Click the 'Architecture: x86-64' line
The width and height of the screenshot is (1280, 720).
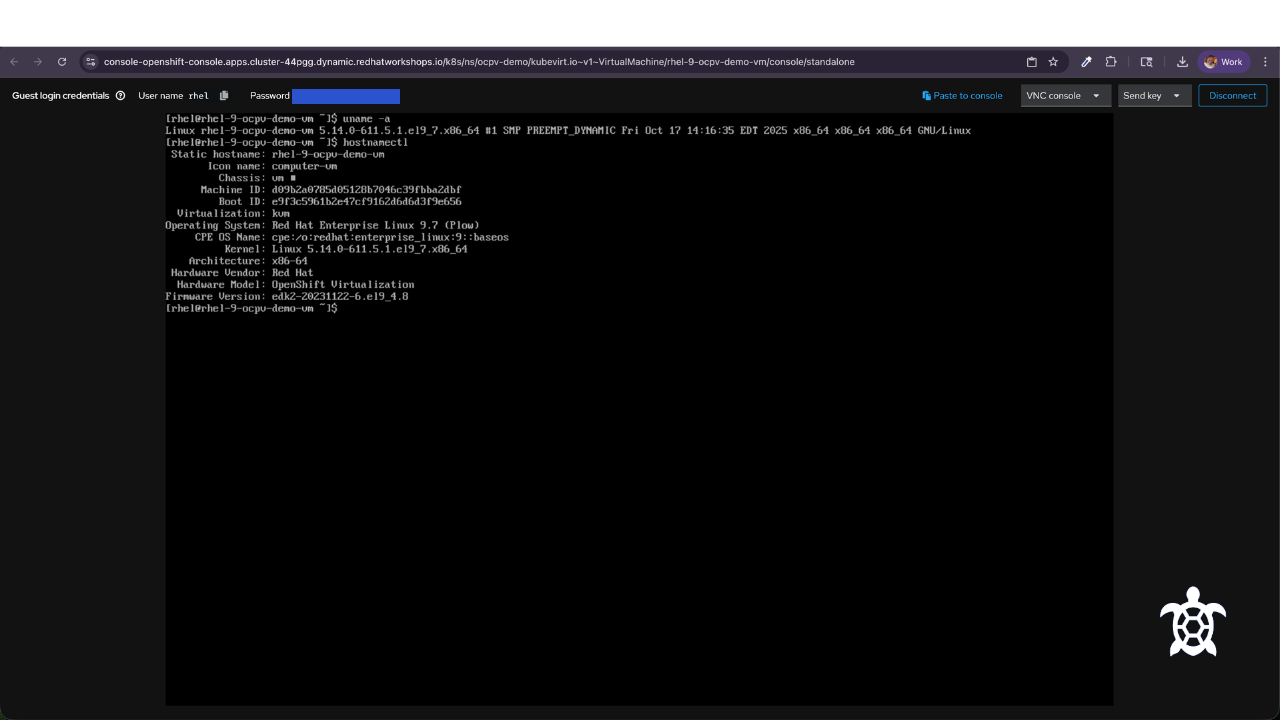(x=248, y=261)
